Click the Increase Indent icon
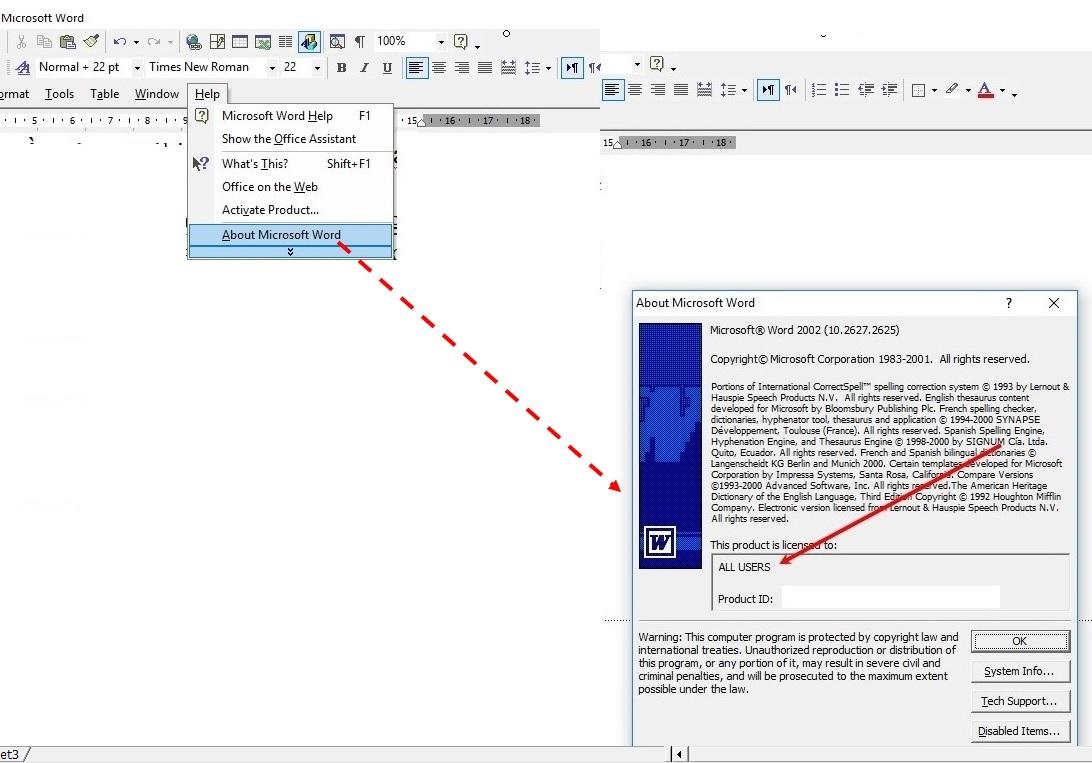1092x763 pixels. tap(889, 90)
